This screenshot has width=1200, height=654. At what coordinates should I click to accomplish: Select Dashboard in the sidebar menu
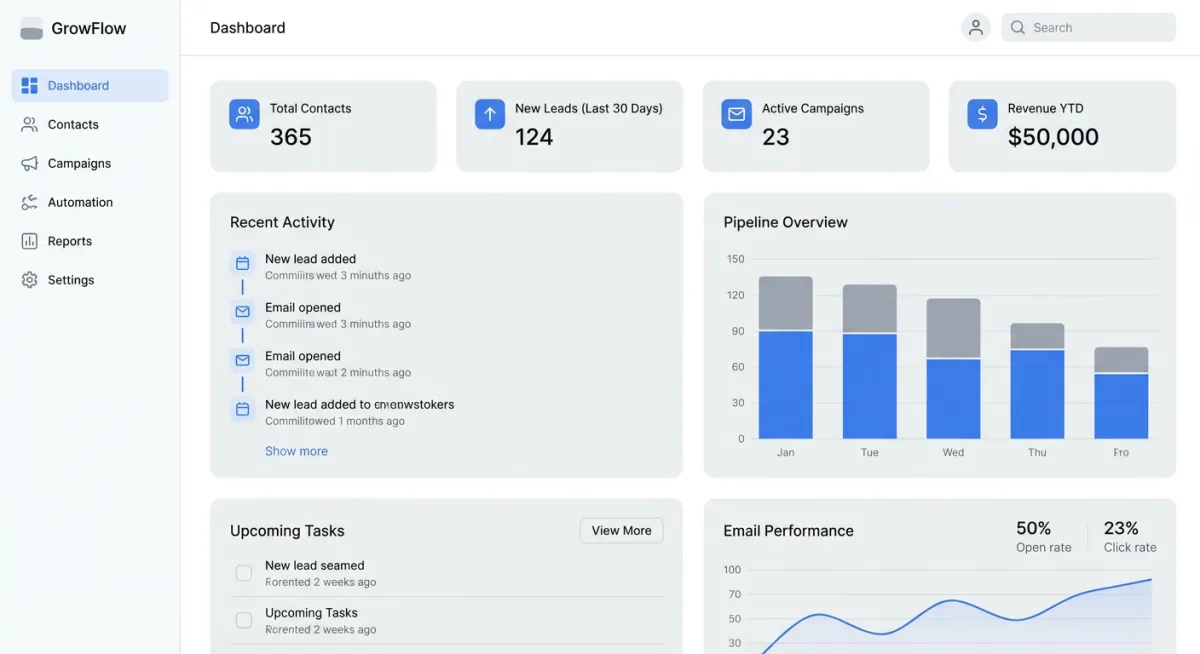tap(77, 85)
